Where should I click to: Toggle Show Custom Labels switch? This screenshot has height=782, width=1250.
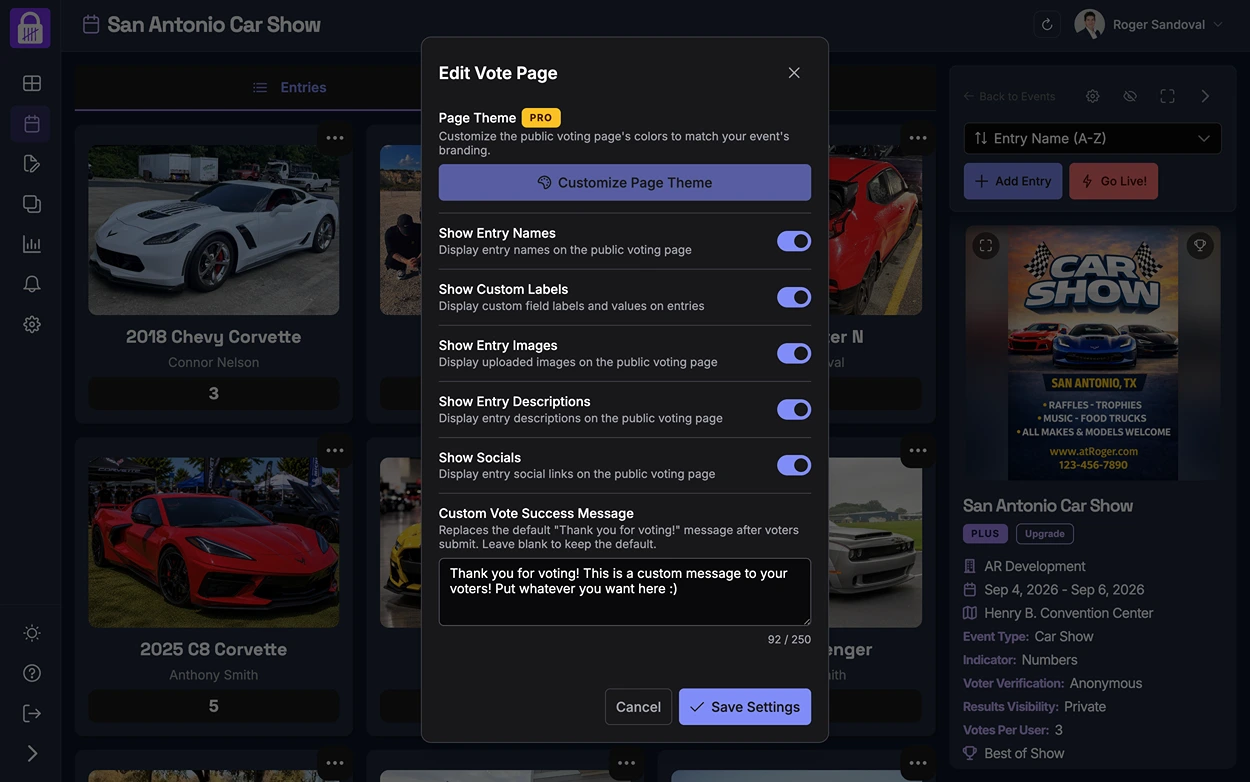pyautogui.click(x=794, y=297)
